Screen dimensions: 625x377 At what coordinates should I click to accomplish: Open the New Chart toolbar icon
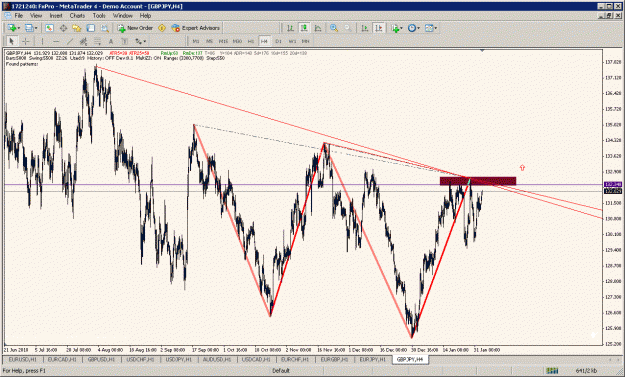pos(11,28)
